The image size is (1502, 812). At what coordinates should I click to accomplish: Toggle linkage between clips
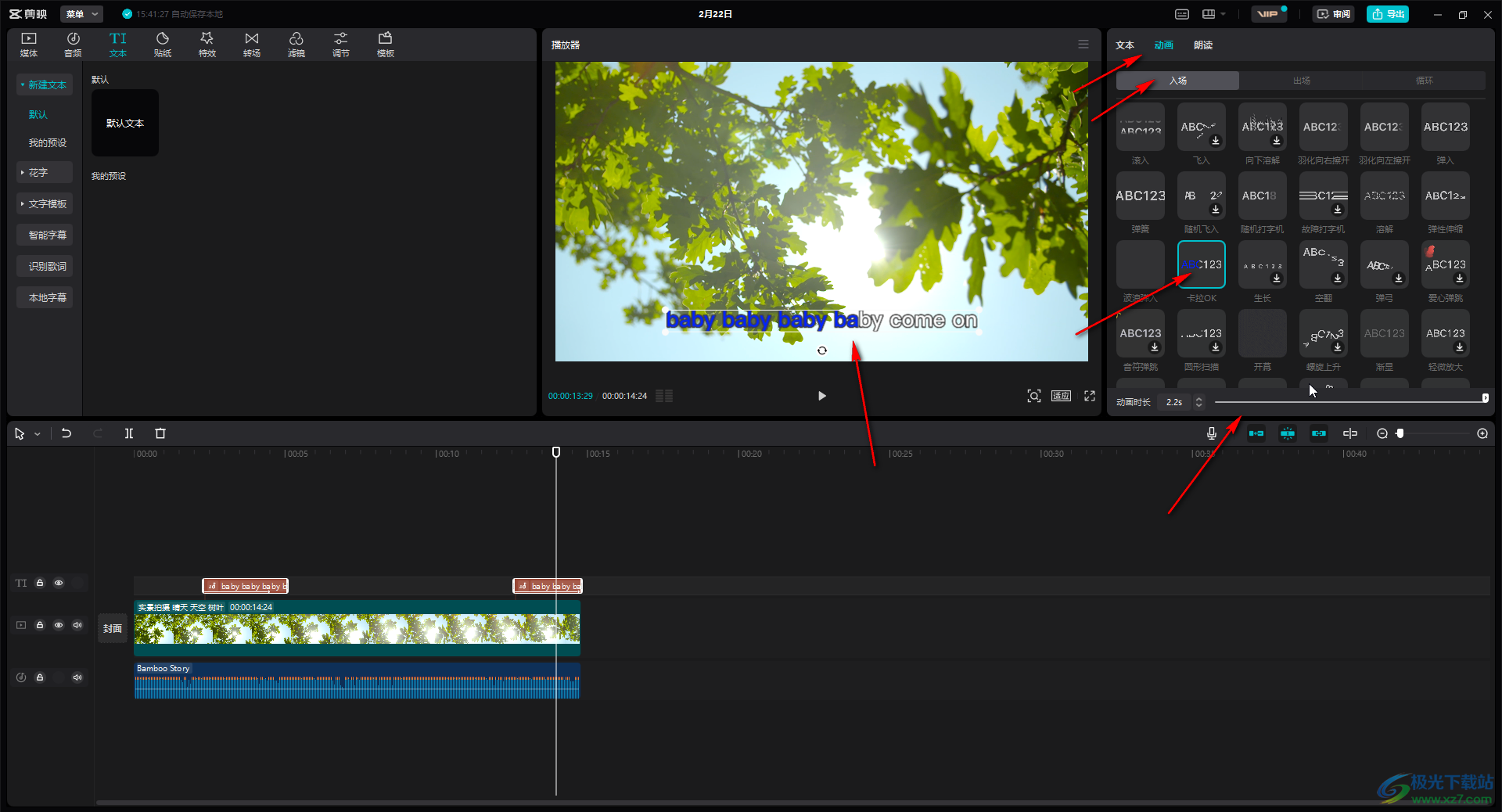1319,433
